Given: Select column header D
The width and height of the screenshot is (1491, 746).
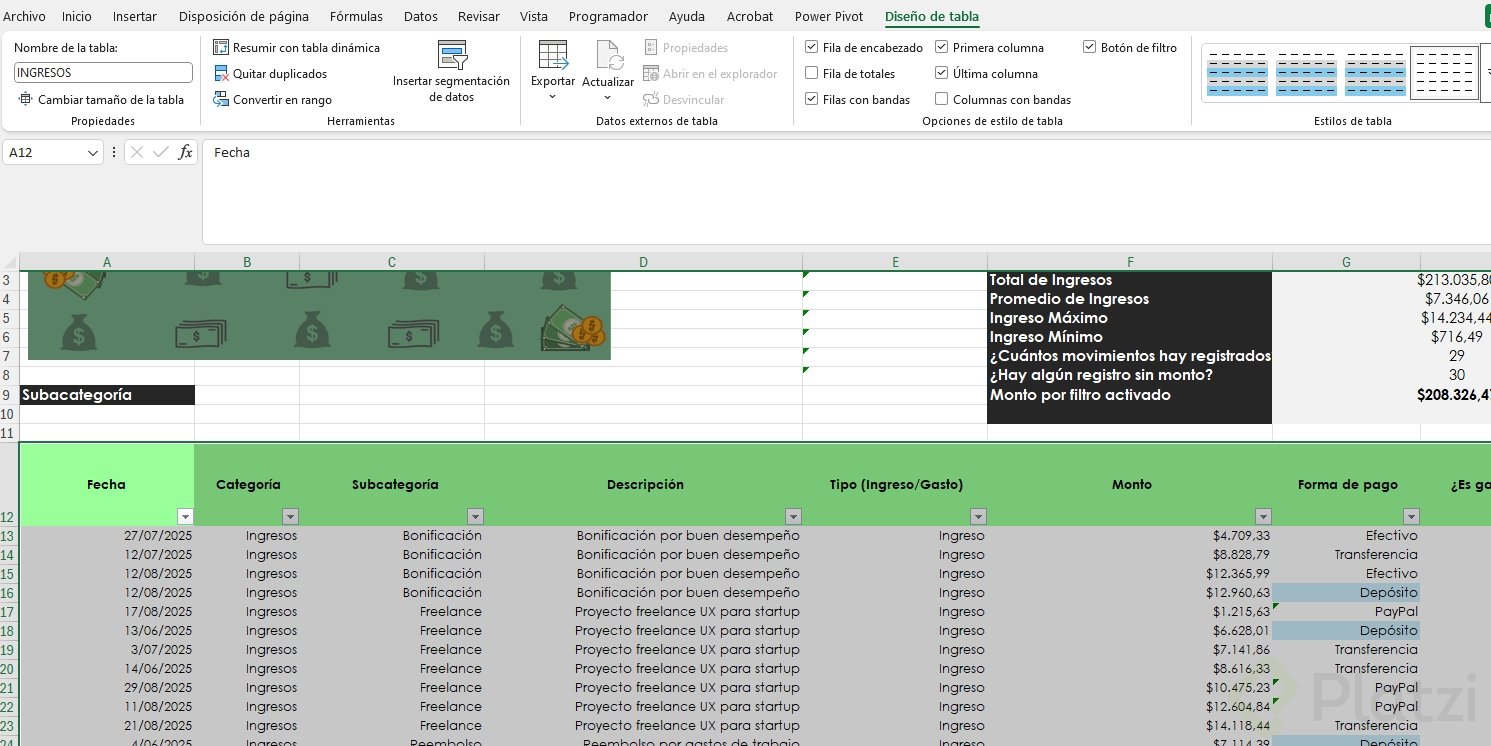Looking at the screenshot, I should (x=643, y=262).
